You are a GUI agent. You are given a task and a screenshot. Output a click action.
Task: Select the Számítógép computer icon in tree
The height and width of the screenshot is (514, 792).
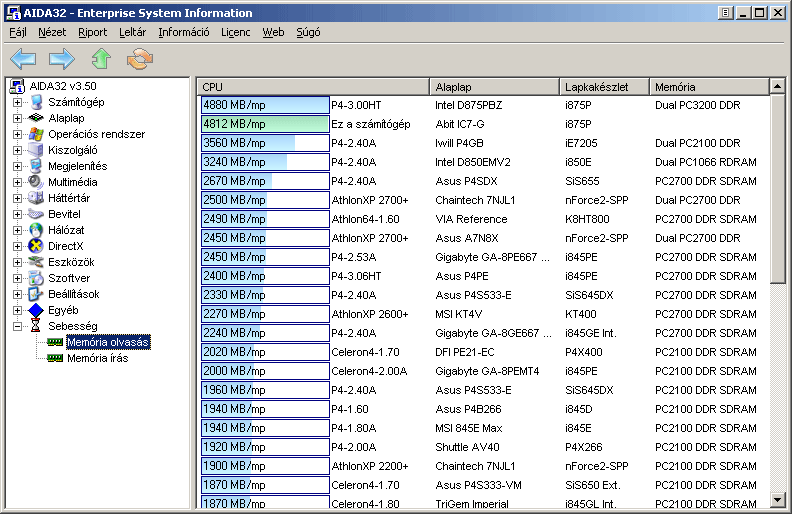(36, 102)
